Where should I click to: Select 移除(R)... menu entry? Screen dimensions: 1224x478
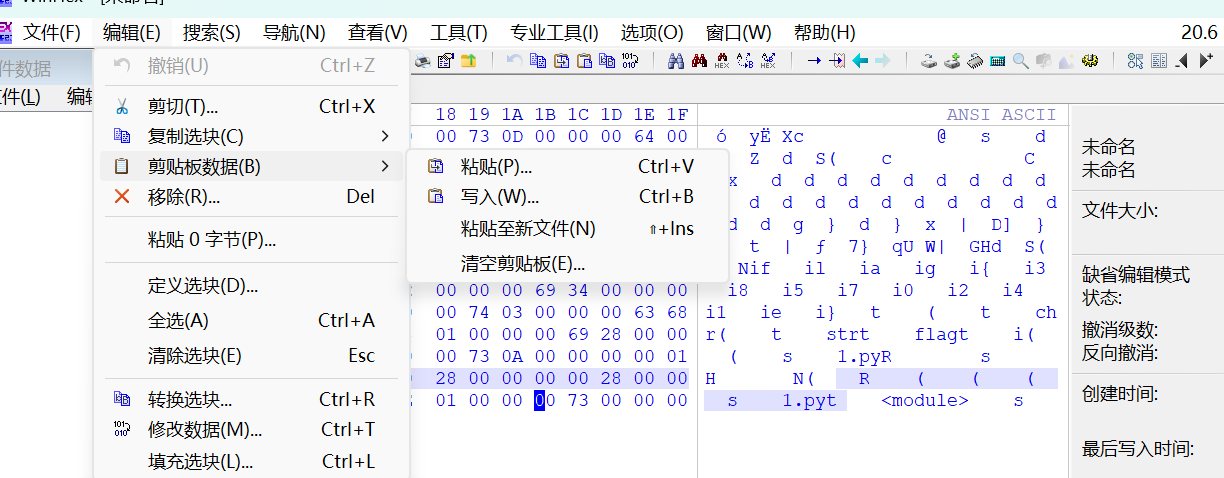coord(251,196)
